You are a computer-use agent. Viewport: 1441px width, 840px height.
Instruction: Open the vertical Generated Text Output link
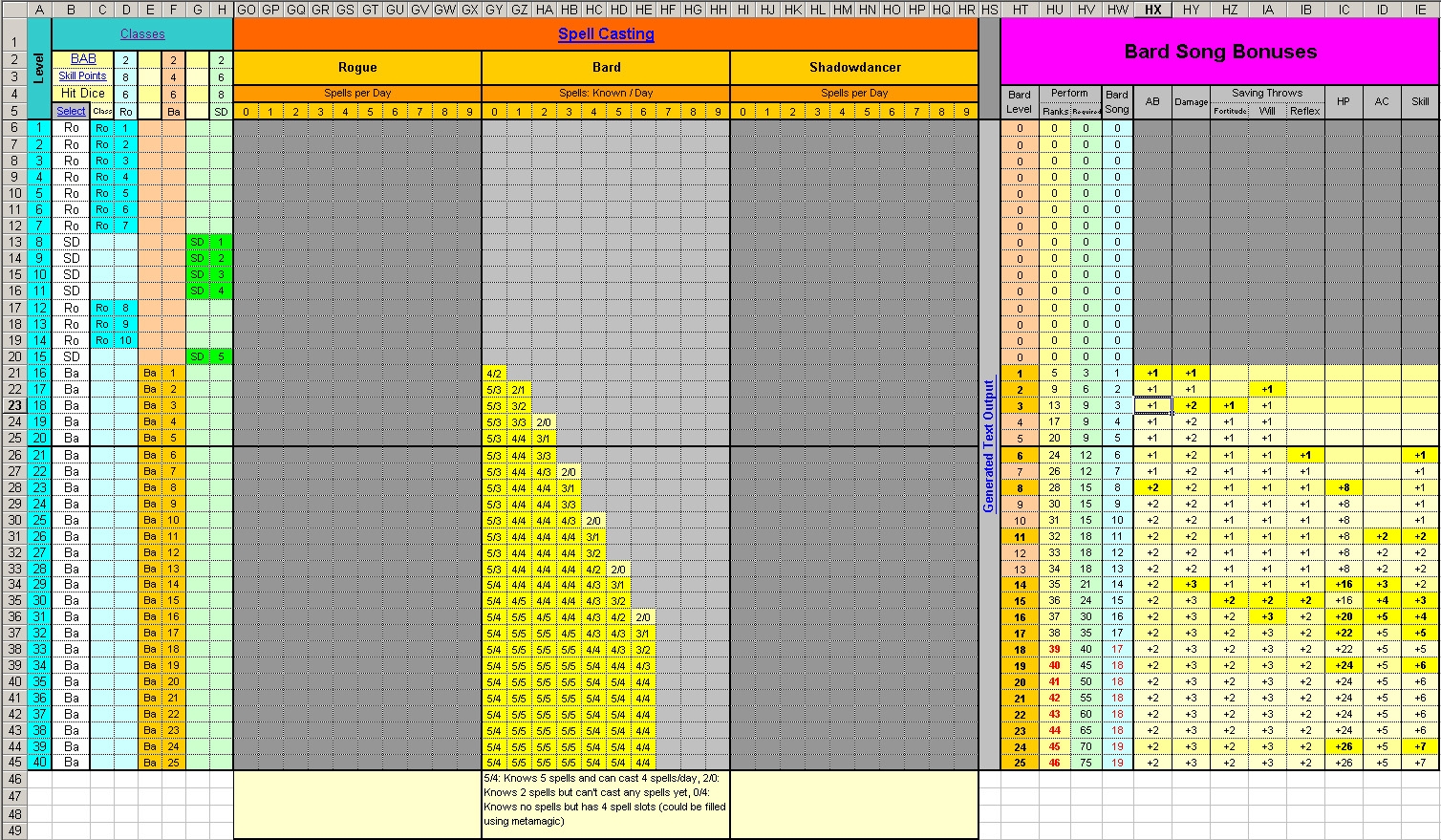[x=989, y=445]
